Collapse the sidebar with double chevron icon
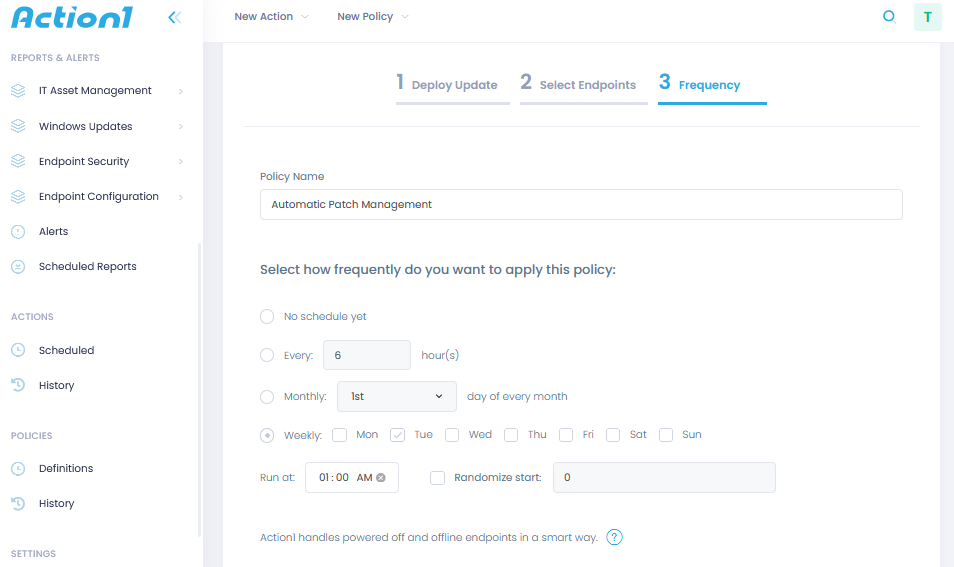 (175, 18)
